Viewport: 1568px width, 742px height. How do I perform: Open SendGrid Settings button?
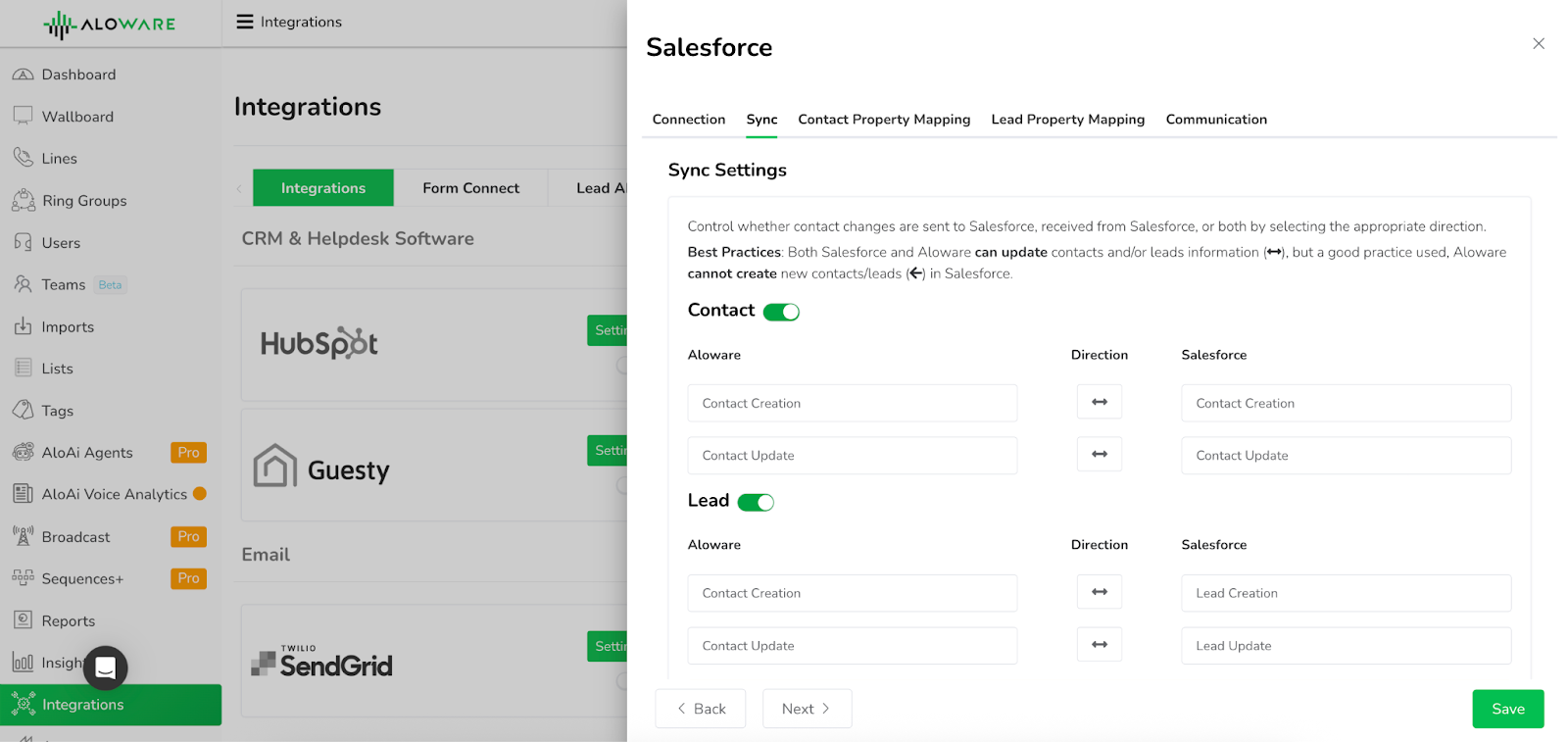(608, 646)
